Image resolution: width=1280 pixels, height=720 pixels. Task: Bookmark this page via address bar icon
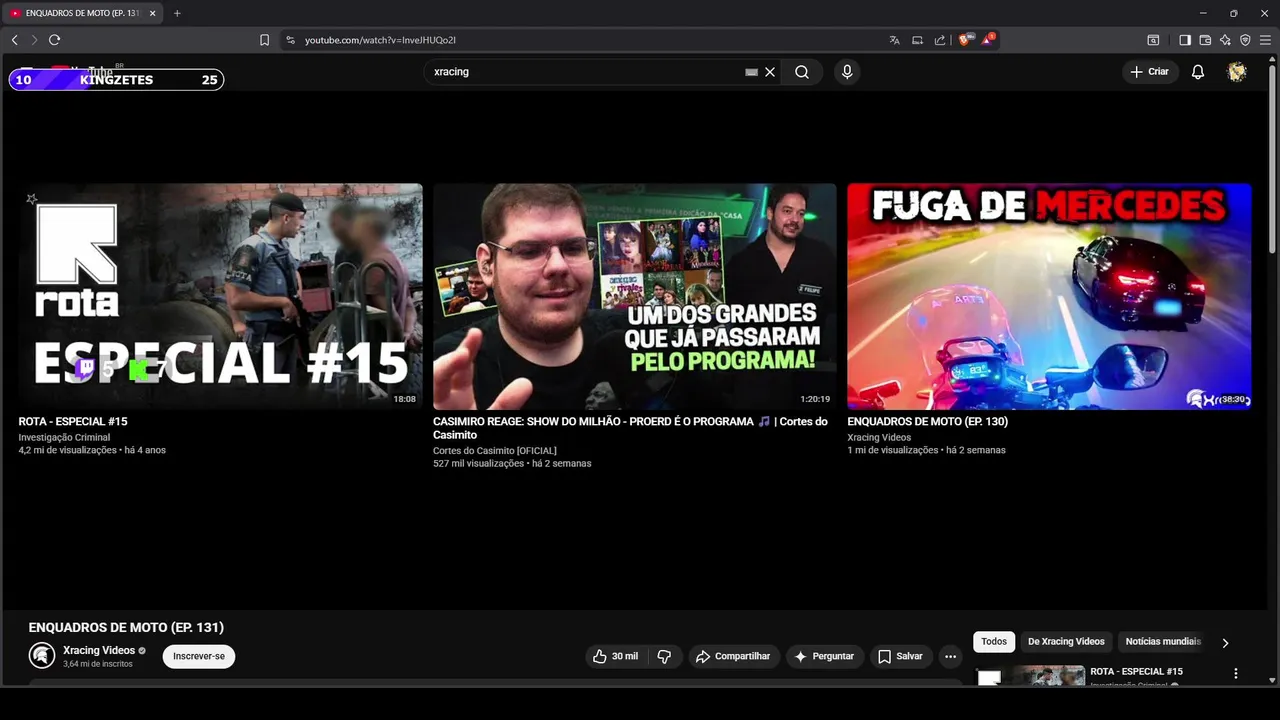coord(264,40)
